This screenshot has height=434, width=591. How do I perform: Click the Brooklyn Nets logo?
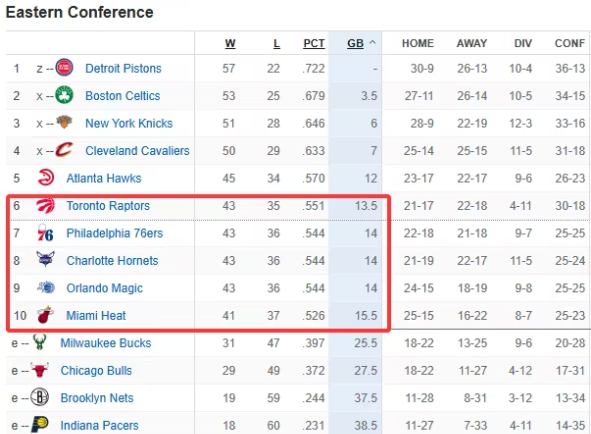(x=40, y=397)
